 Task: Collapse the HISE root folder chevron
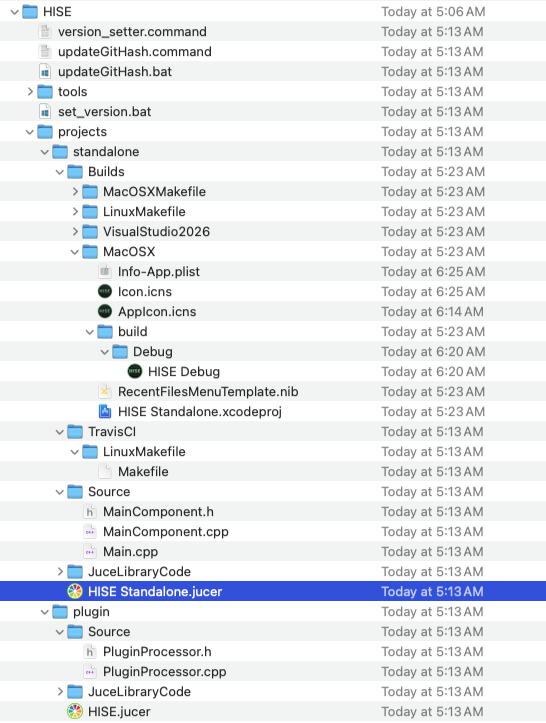15,12
